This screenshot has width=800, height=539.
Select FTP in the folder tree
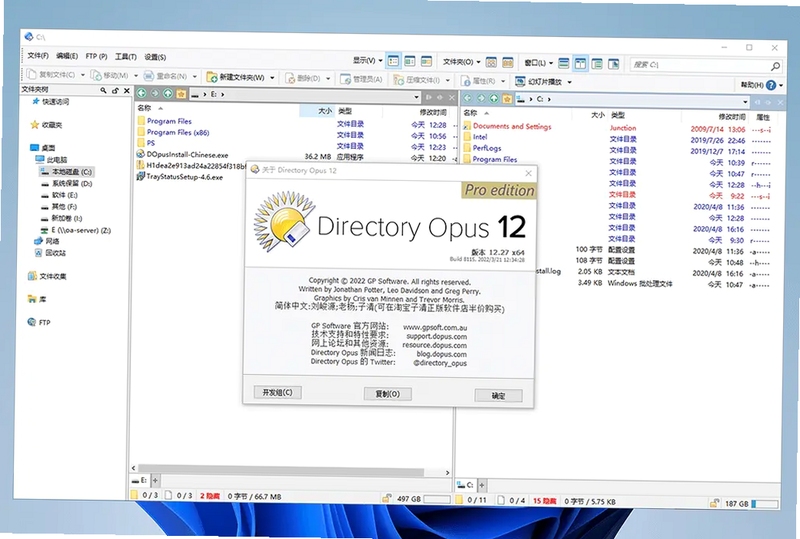tap(39, 322)
